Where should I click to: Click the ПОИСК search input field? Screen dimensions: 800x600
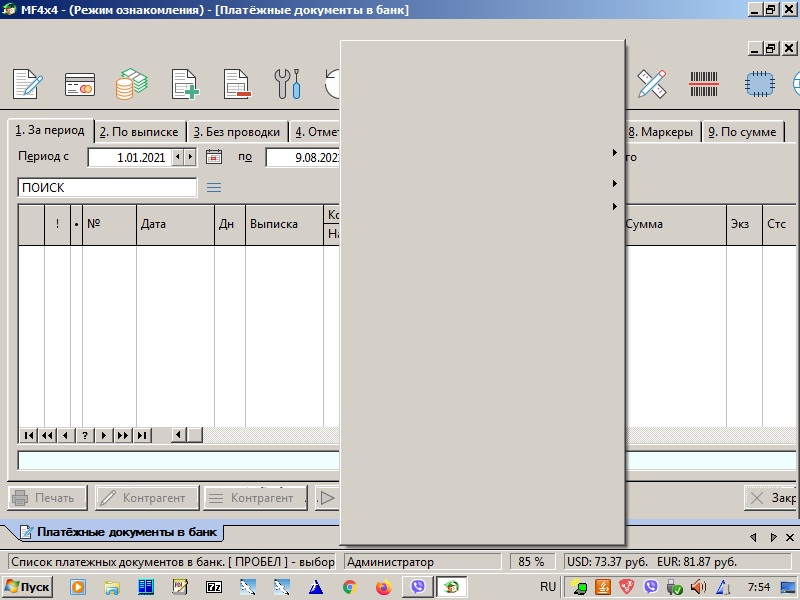107,187
